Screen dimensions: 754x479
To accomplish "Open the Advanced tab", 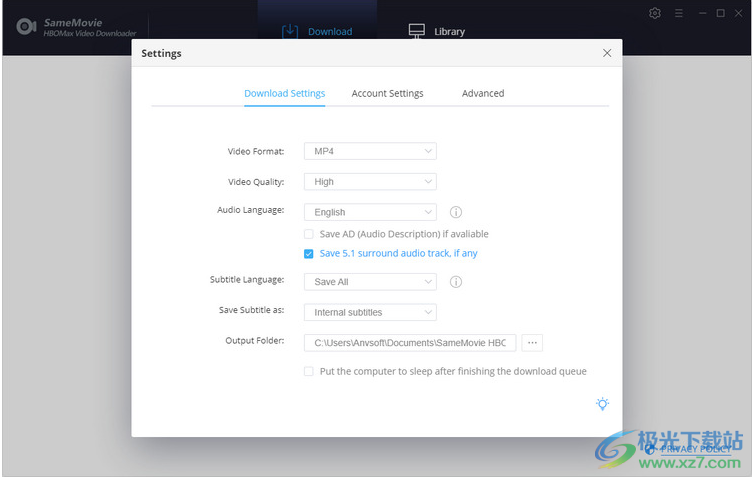I will click(x=483, y=93).
